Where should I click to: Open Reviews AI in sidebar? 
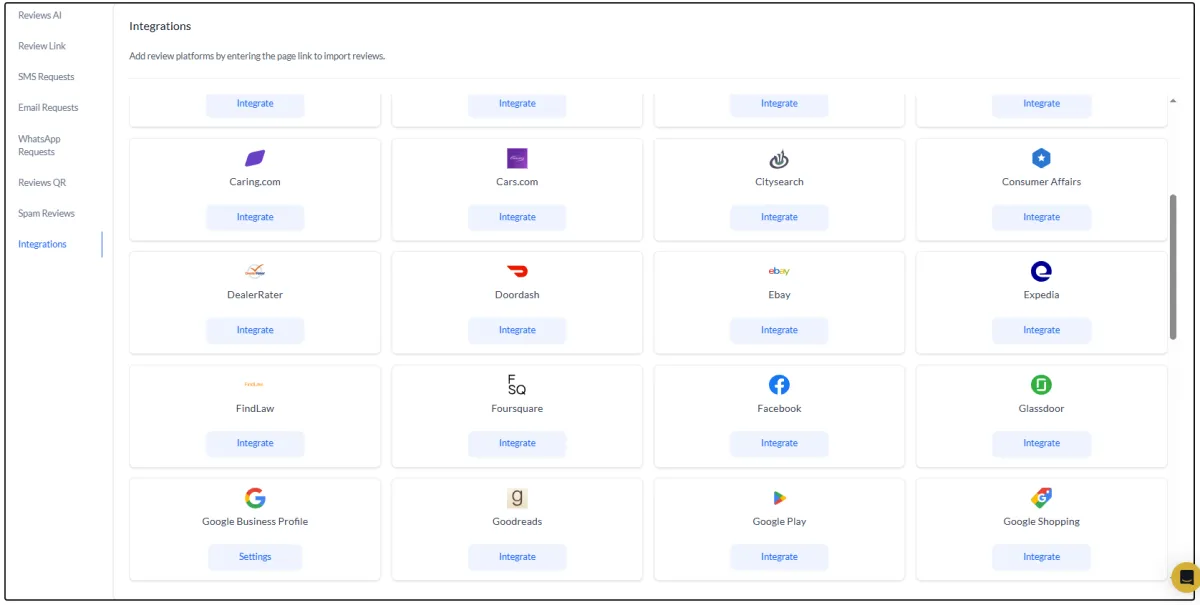point(40,15)
